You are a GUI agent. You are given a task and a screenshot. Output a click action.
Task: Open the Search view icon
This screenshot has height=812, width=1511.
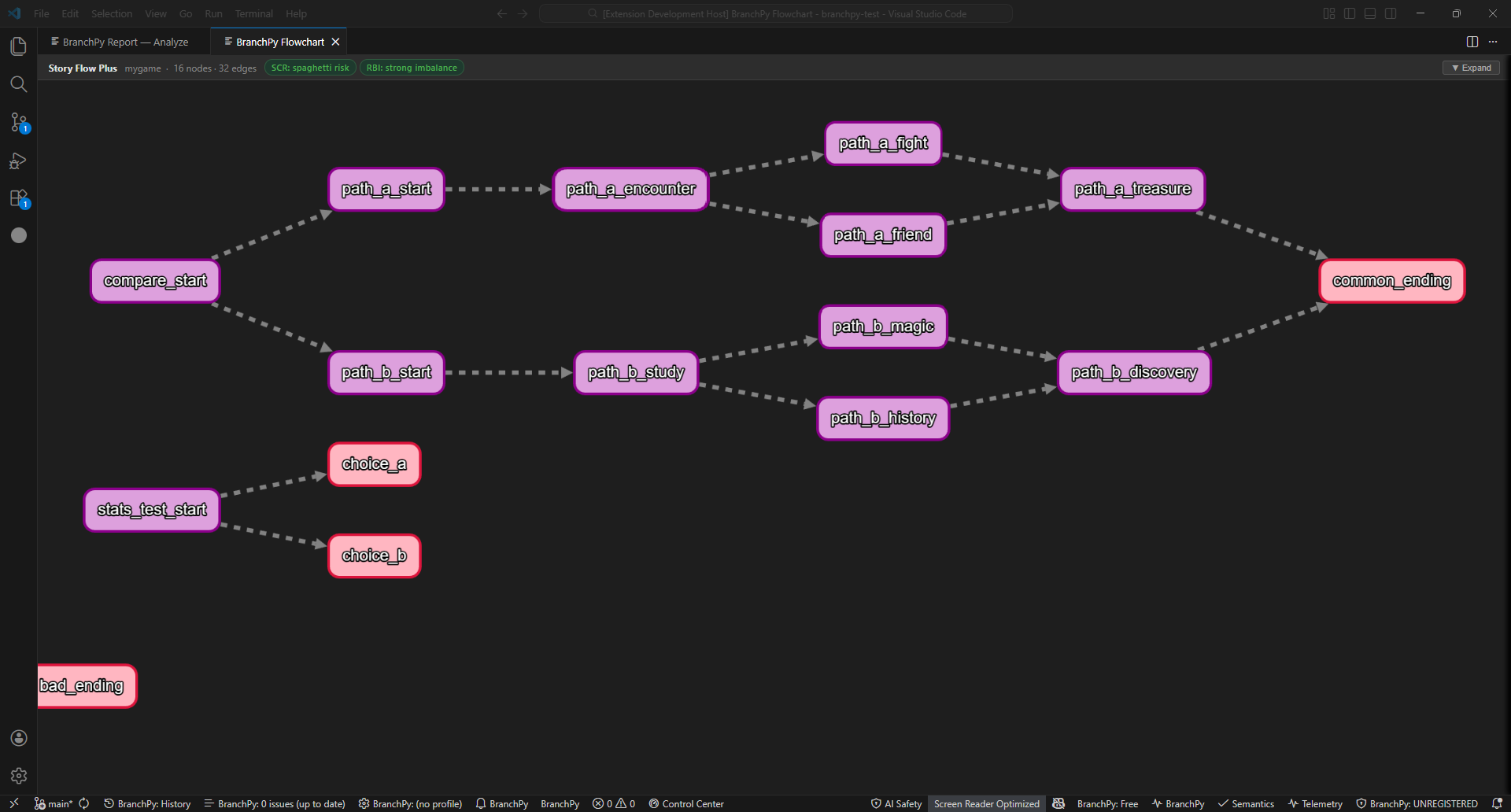click(x=19, y=84)
